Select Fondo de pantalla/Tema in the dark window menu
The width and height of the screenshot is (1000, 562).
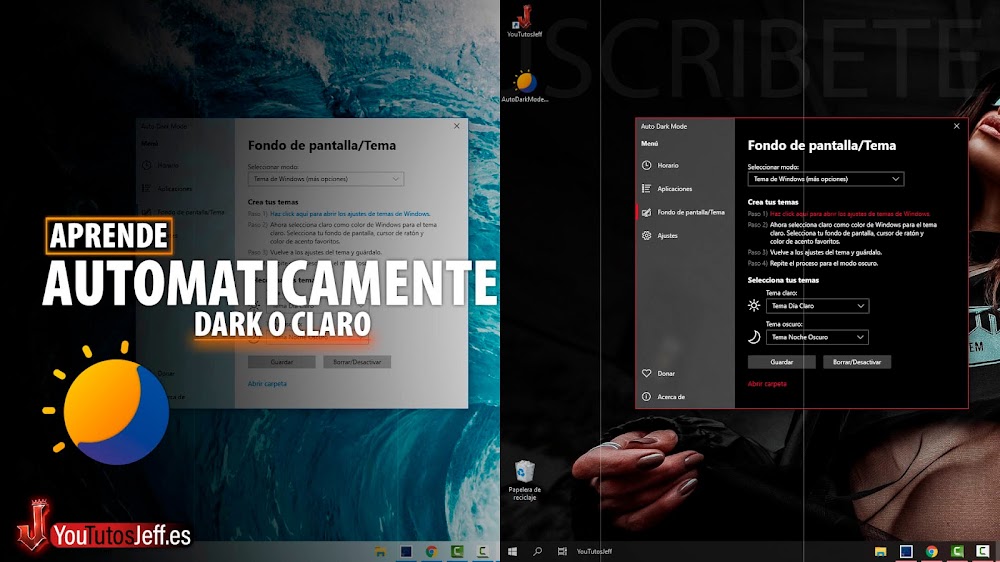(691, 212)
